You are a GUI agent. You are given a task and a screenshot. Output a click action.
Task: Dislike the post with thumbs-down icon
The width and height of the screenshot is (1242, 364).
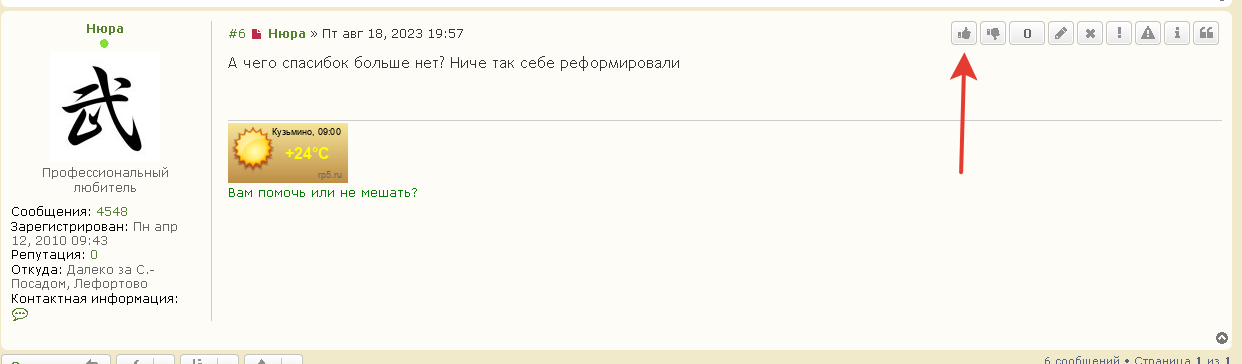(993, 33)
